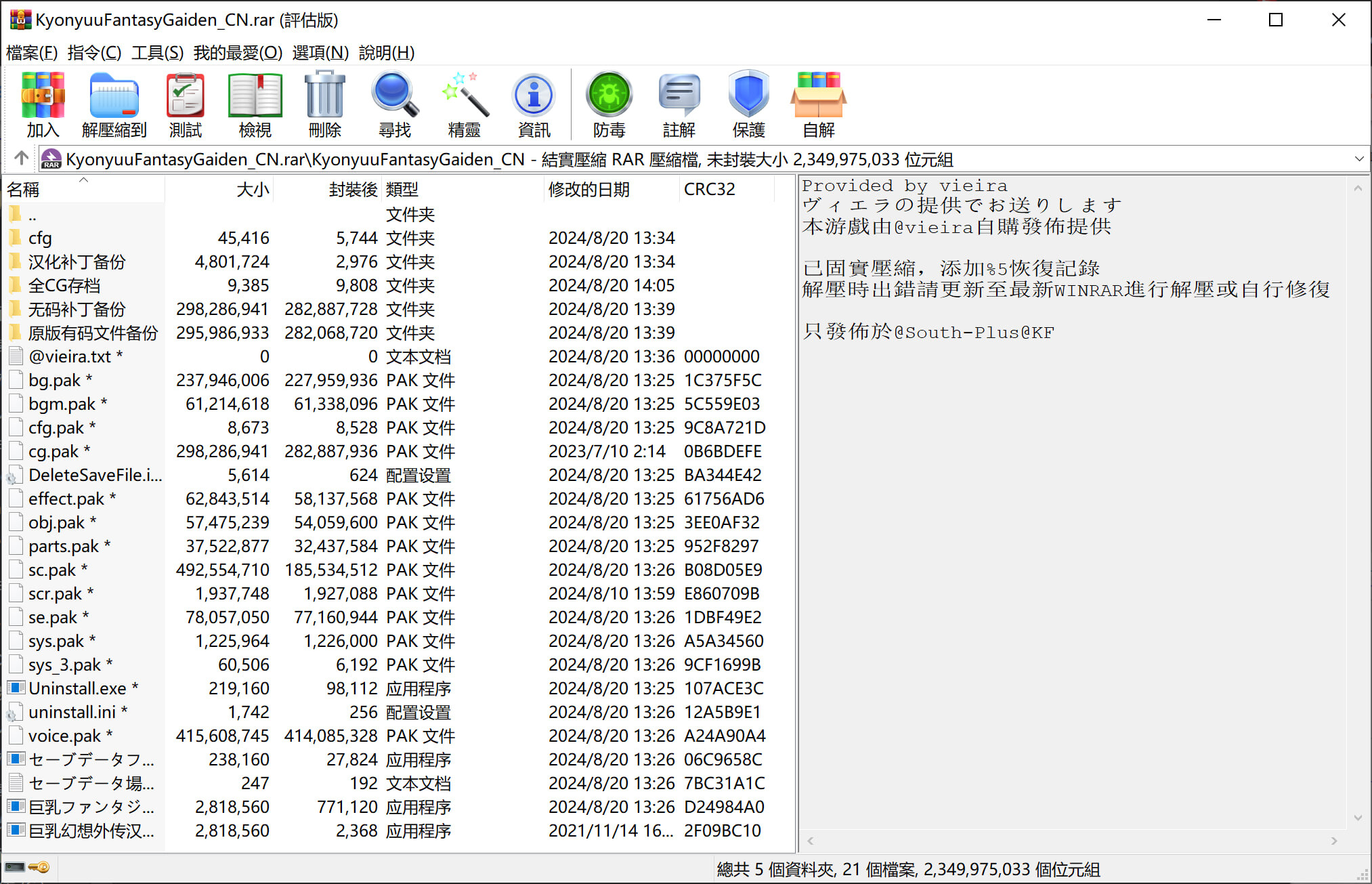Go up one folder with arrow
This screenshot has width=1372, height=884.
click(21, 159)
